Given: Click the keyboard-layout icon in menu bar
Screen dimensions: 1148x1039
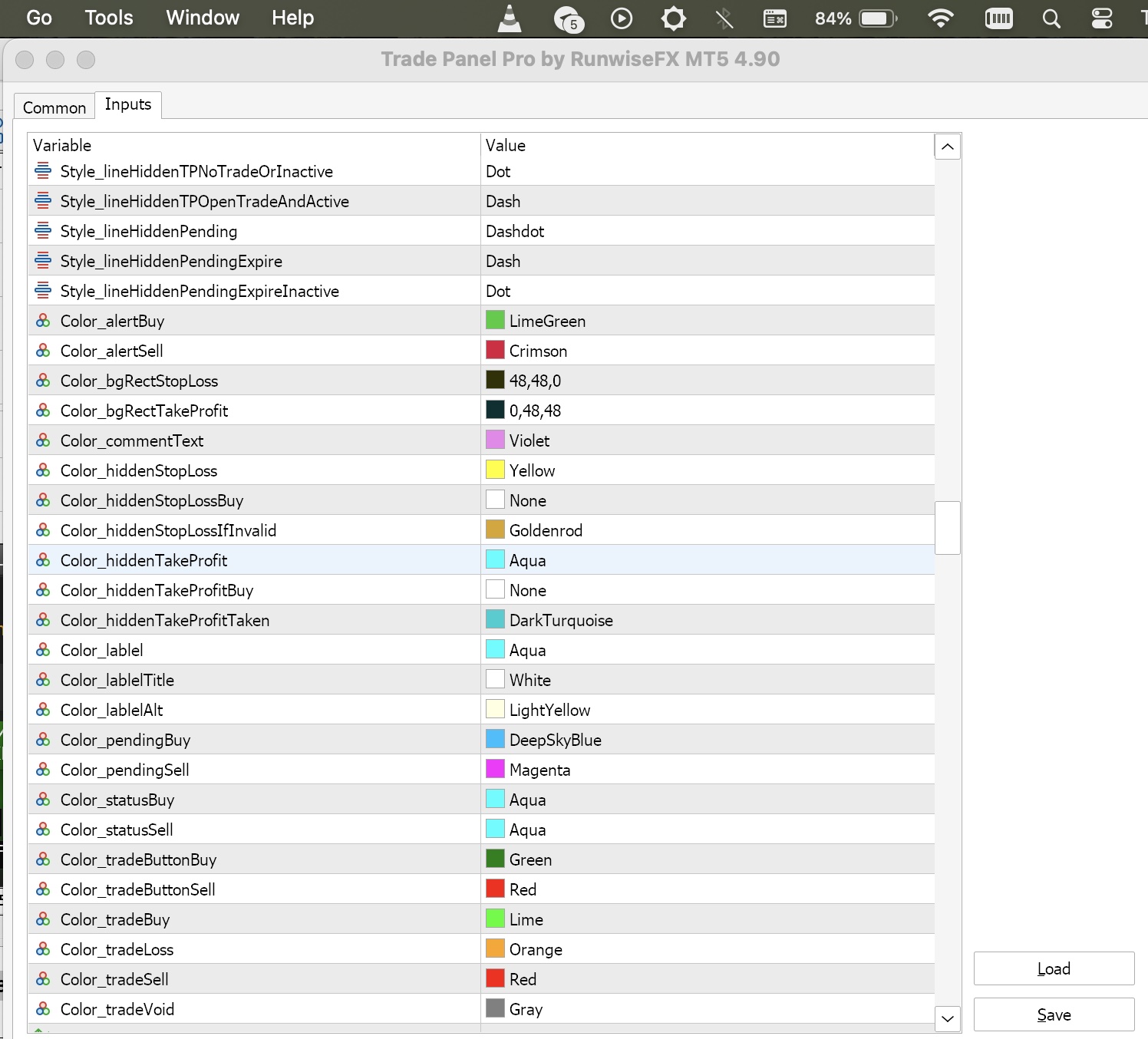Looking at the screenshot, I should [x=775, y=18].
